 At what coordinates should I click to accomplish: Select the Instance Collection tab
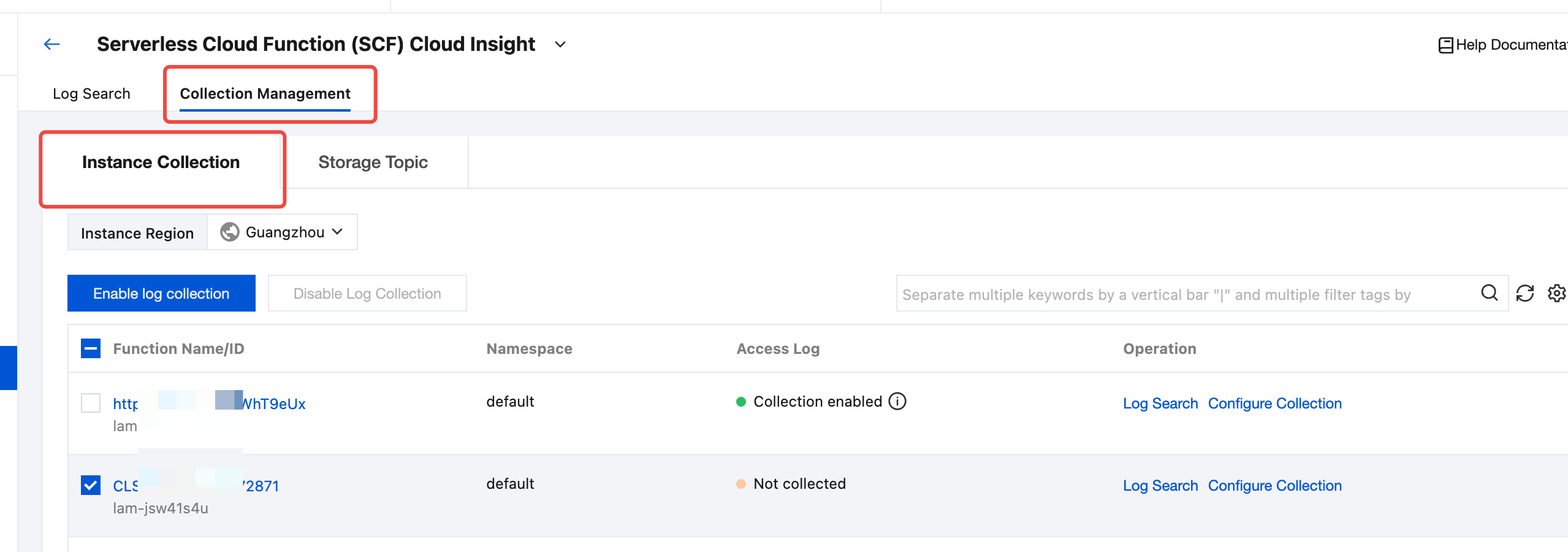(x=161, y=163)
